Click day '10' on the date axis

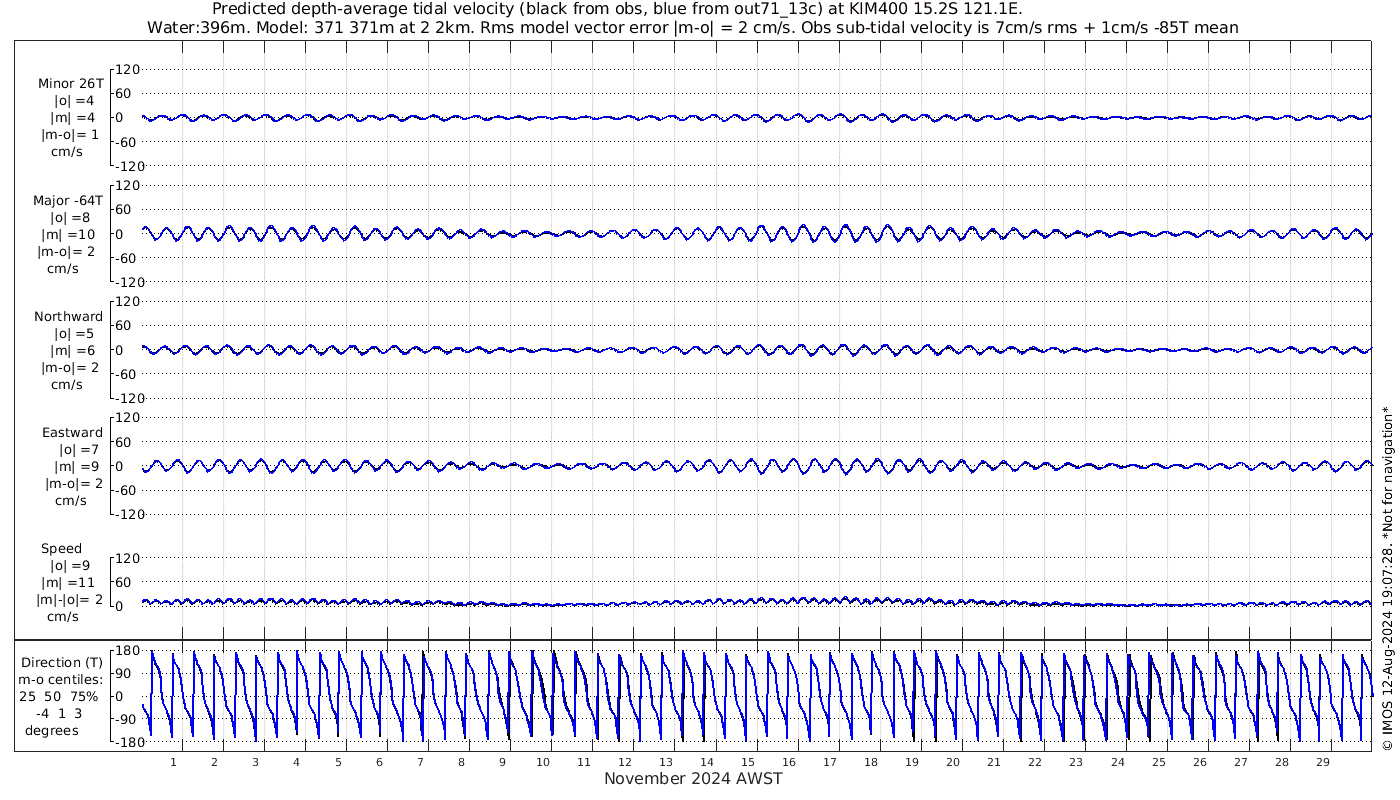(x=543, y=762)
